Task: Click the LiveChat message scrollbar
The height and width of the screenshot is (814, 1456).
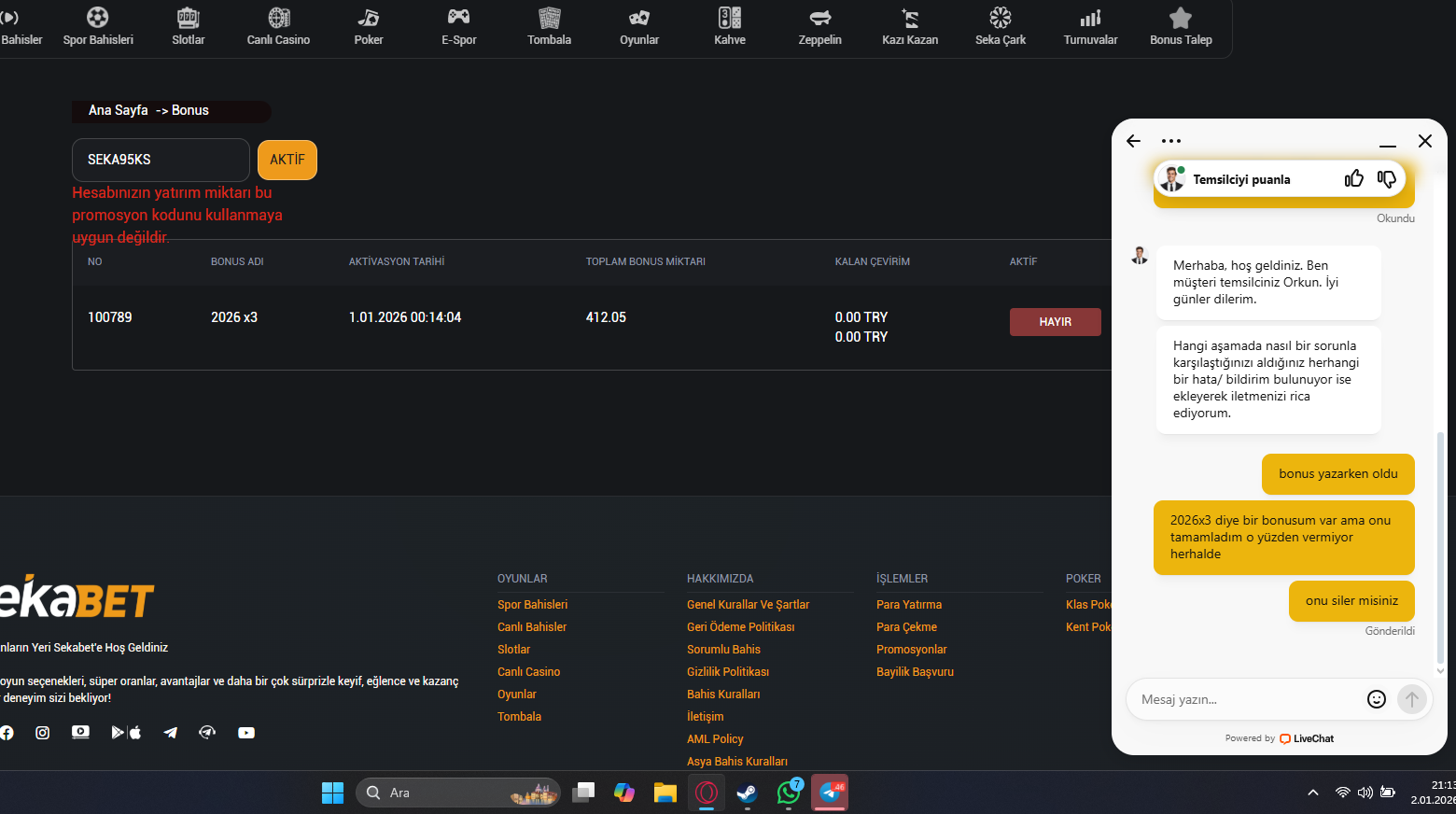Action: (x=1440, y=546)
